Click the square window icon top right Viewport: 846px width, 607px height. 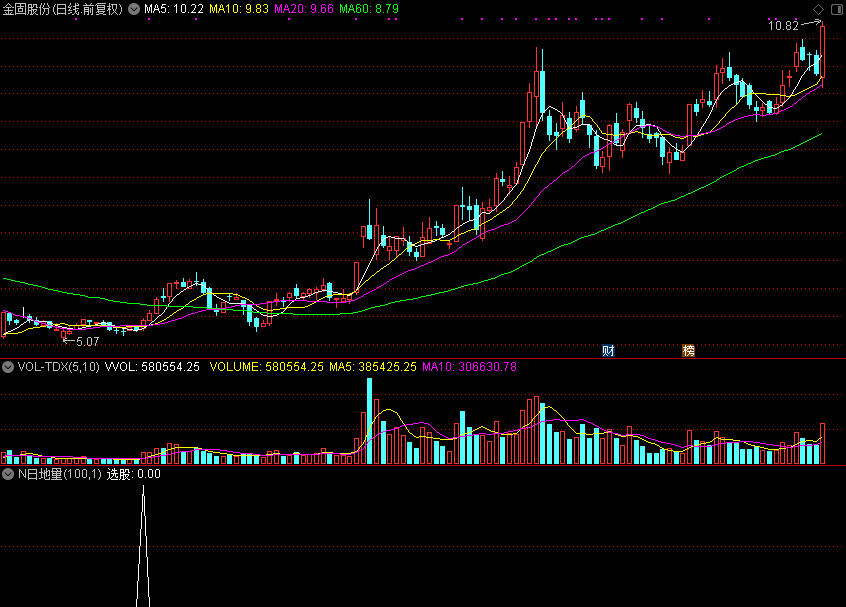coord(837,9)
